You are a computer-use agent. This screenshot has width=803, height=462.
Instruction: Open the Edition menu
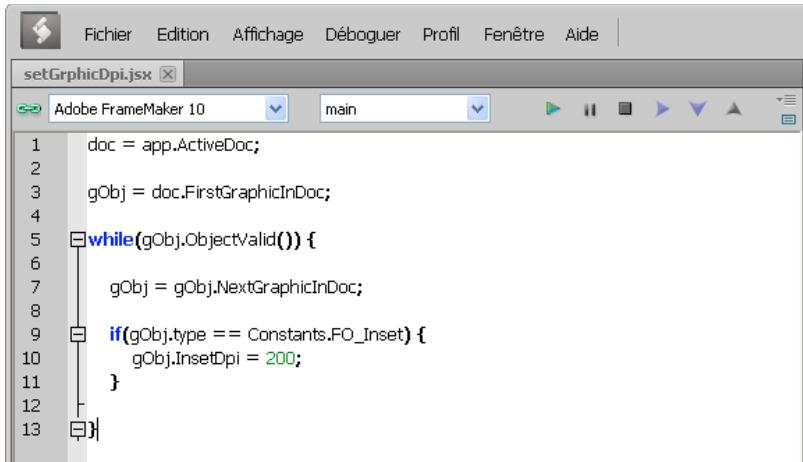(183, 34)
